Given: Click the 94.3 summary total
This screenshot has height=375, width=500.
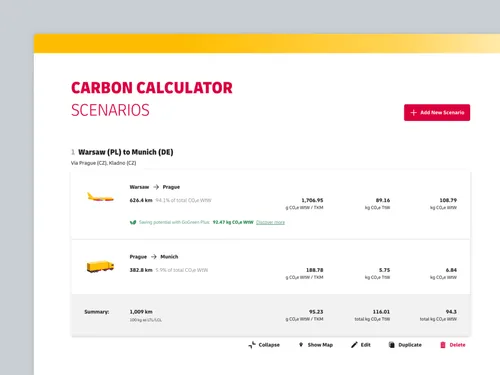Looking at the screenshot, I should (x=451, y=312).
